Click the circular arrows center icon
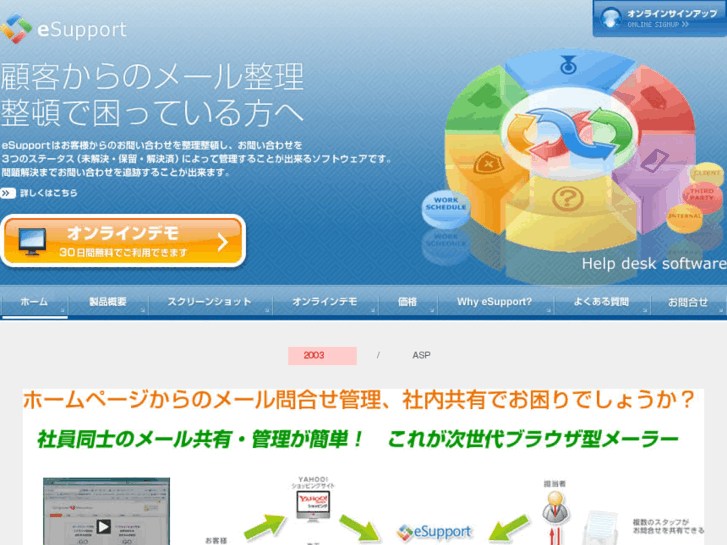Screen dimensions: 727x545 coord(570,134)
